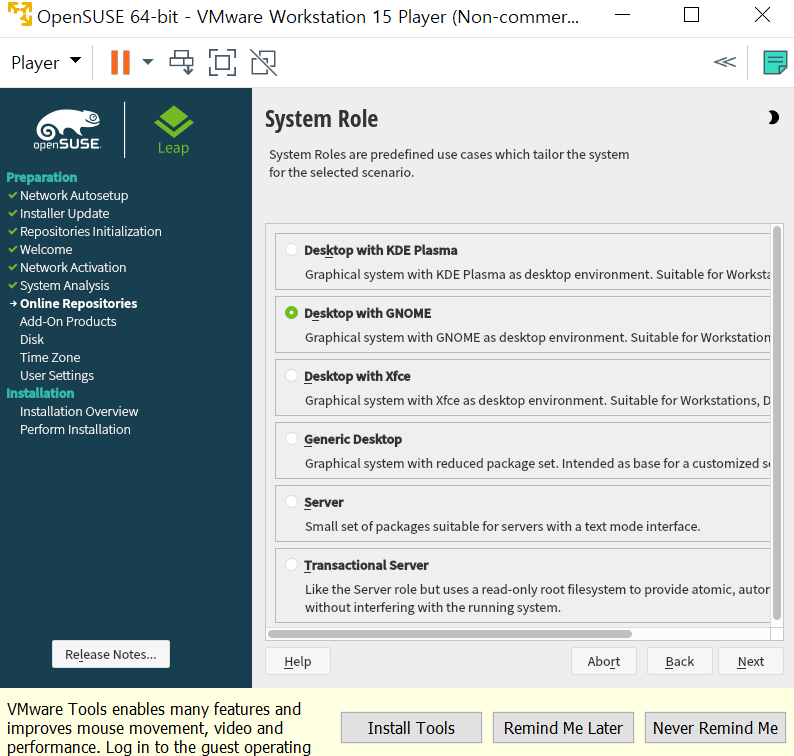794x756 pixels.
Task: Enter full screen mode icon
Action: pyautogui.click(x=222, y=62)
